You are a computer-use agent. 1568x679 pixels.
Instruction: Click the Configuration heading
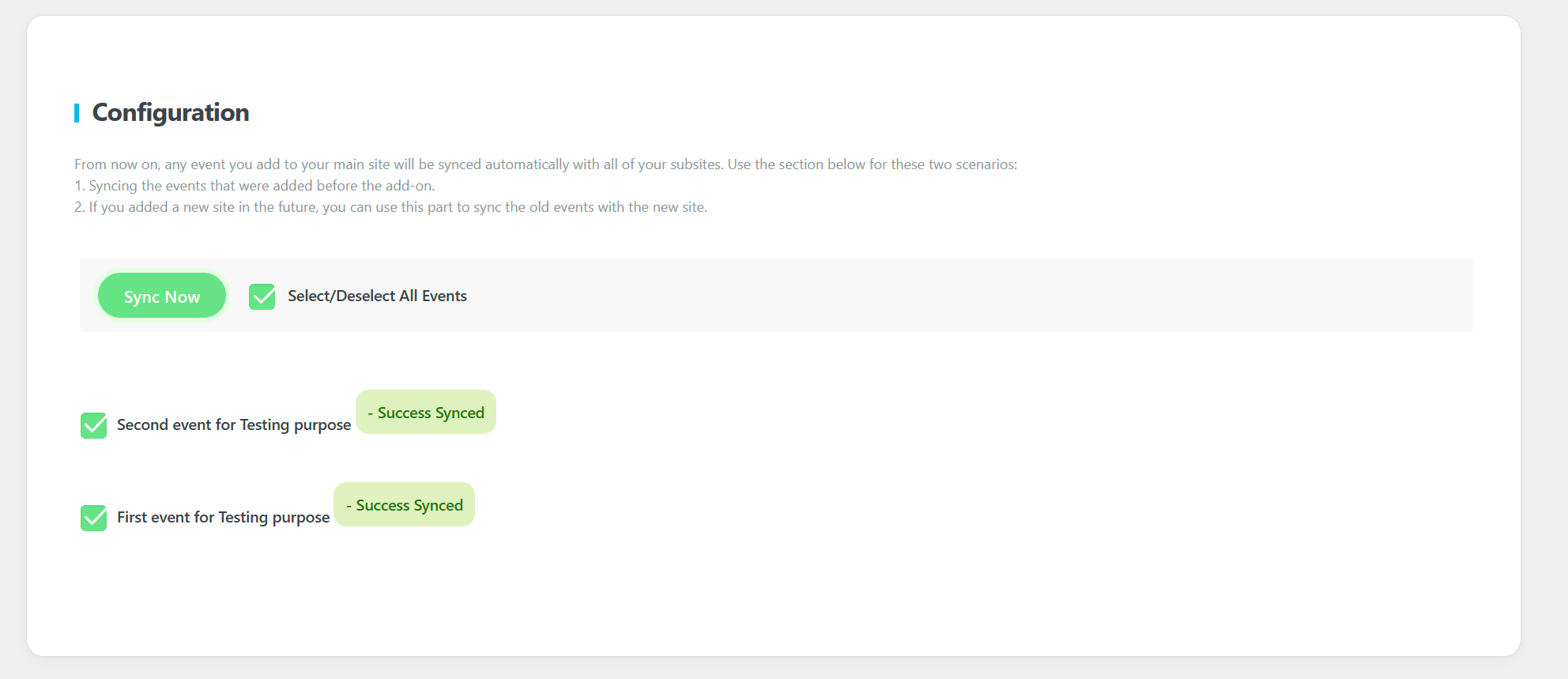171,113
